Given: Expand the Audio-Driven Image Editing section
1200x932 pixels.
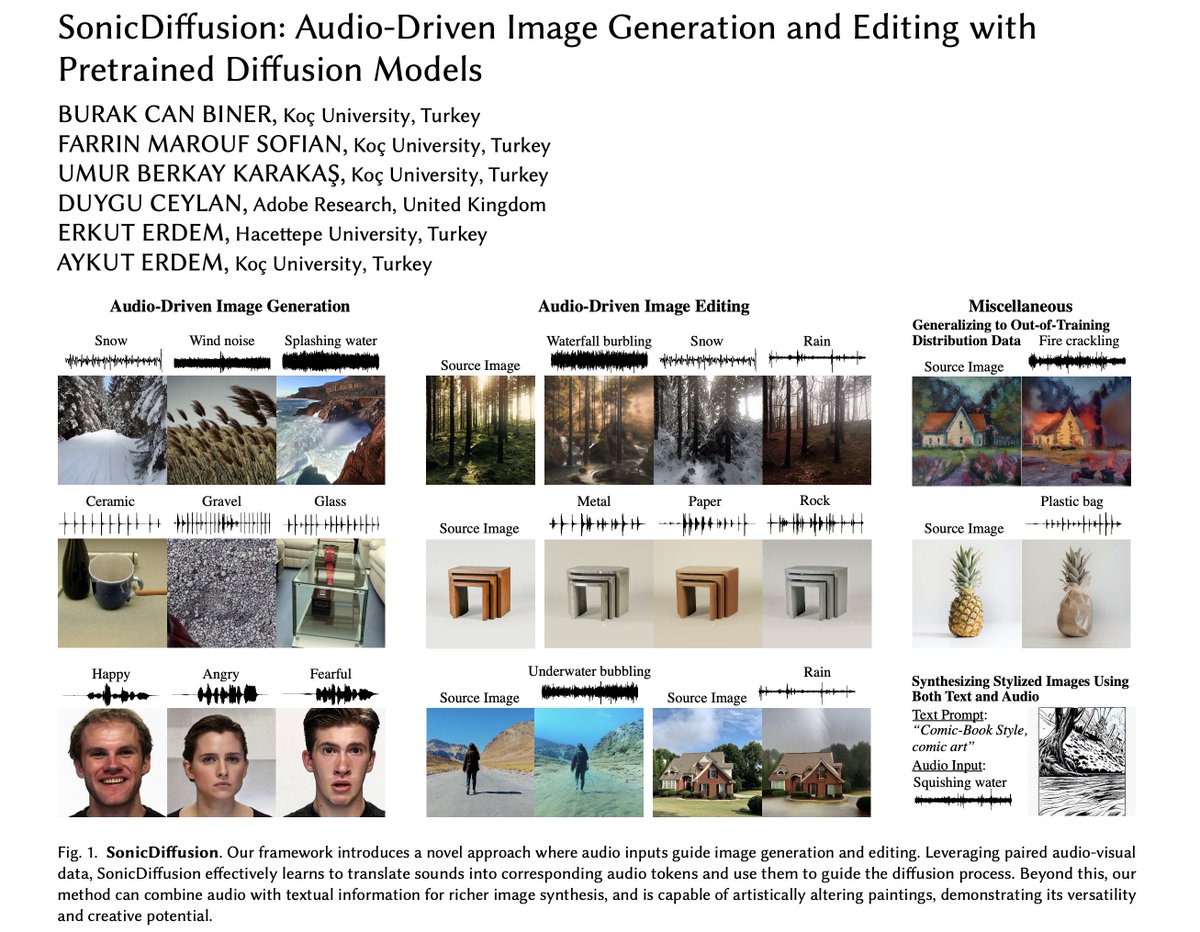Looking at the screenshot, I should 644,306.
